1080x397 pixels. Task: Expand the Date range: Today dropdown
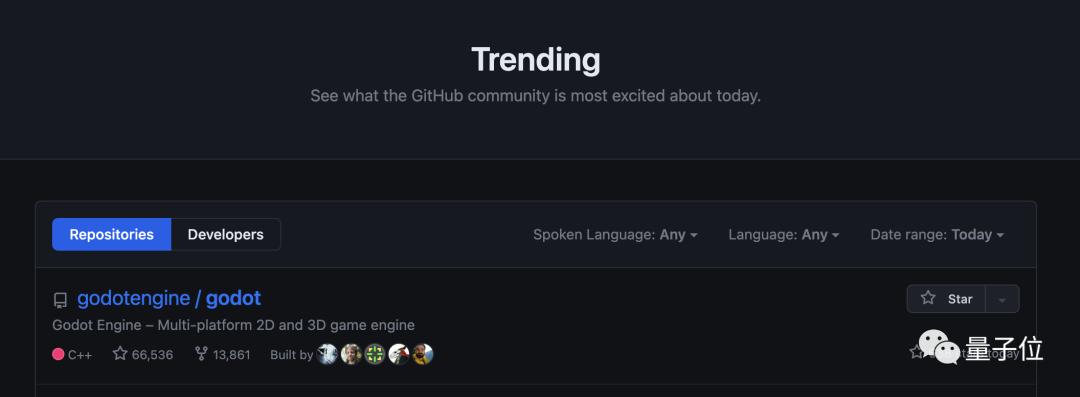pyautogui.click(x=937, y=234)
